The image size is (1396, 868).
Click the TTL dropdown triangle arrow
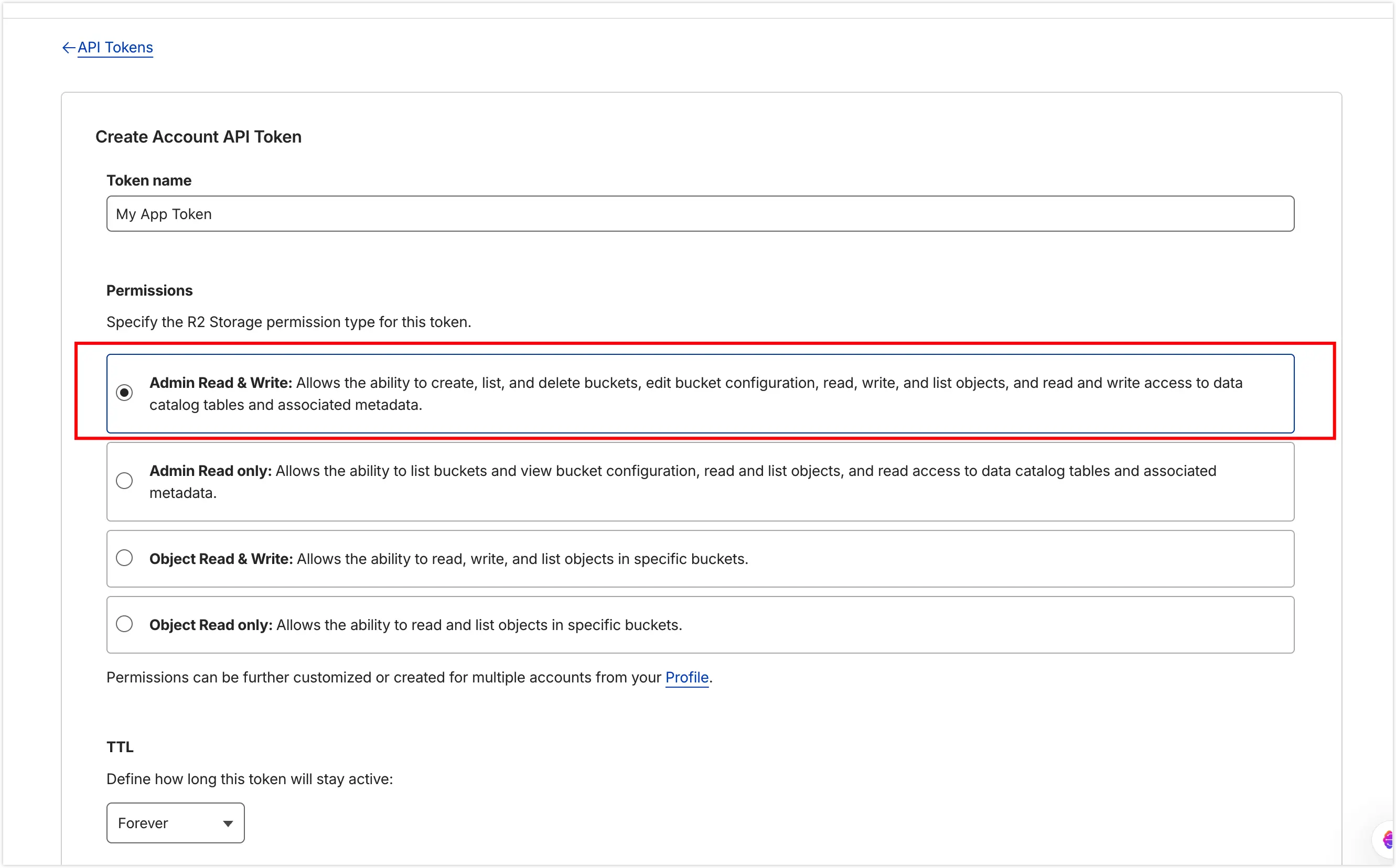coord(228,824)
